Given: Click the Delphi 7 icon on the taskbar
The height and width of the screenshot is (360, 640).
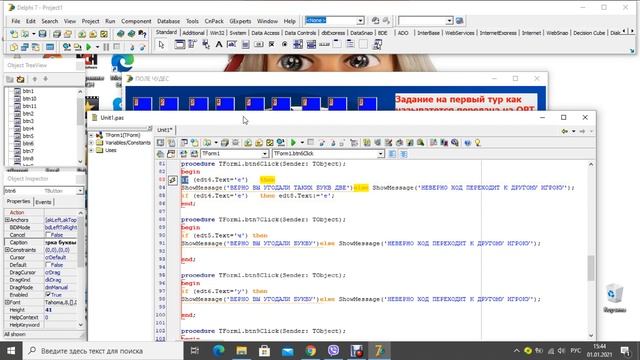Looking at the screenshot, I should (x=380, y=351).
